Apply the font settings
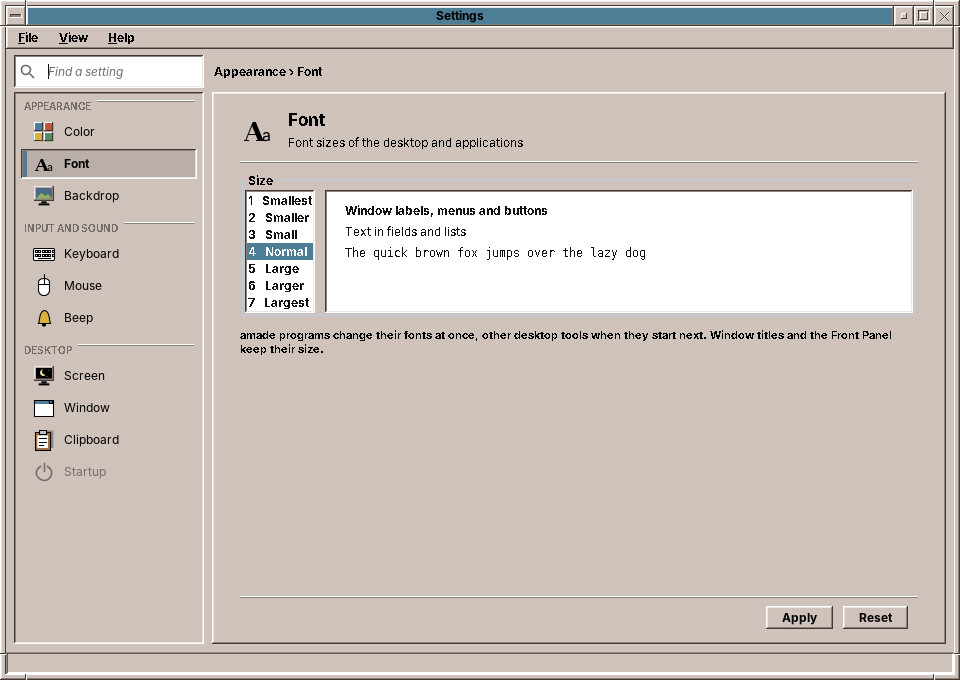 799,618
